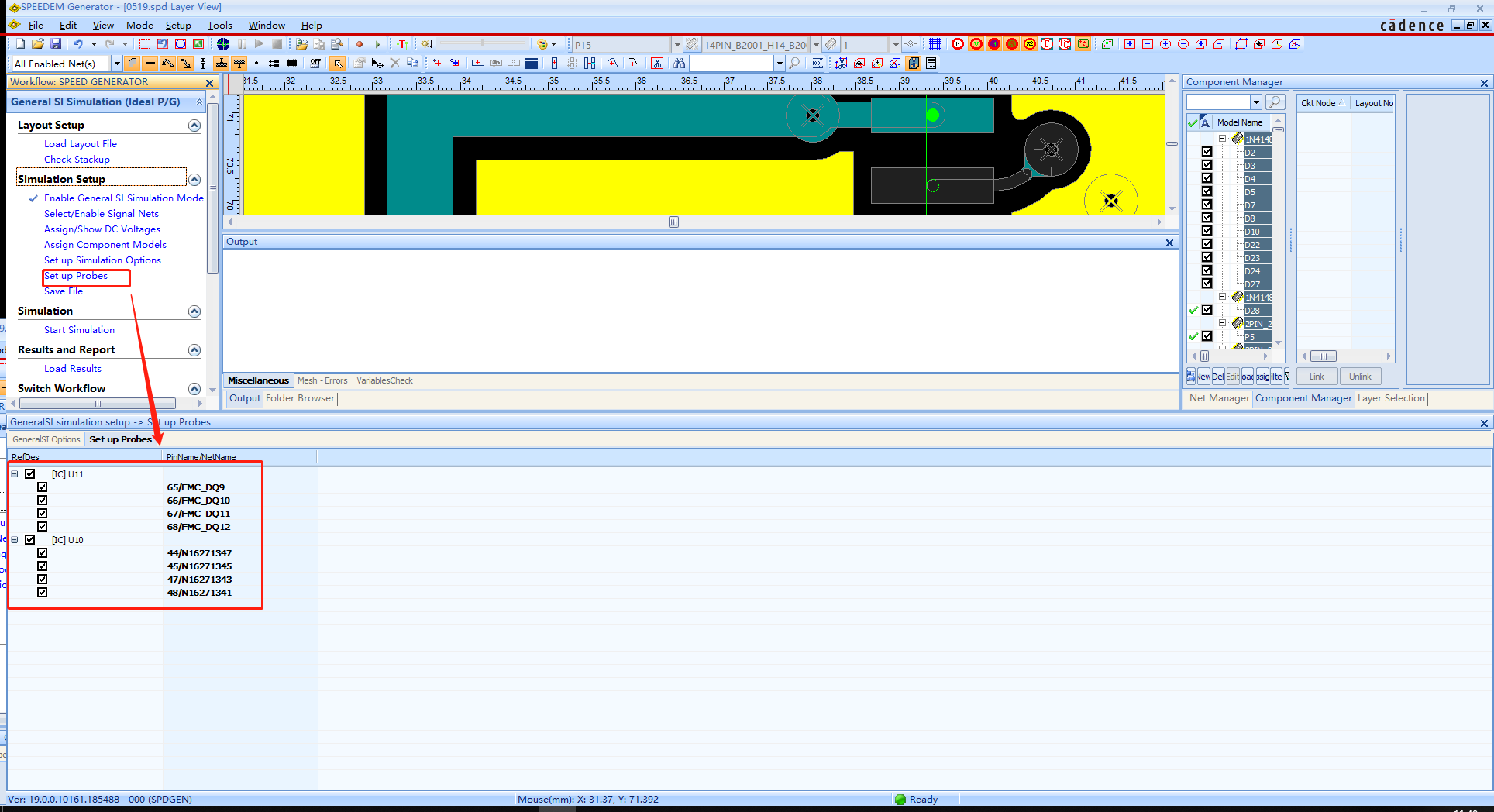
Task: Uncheck the 65/FMC_DQ9 probe checkbox
Action: tap(43, 487)
